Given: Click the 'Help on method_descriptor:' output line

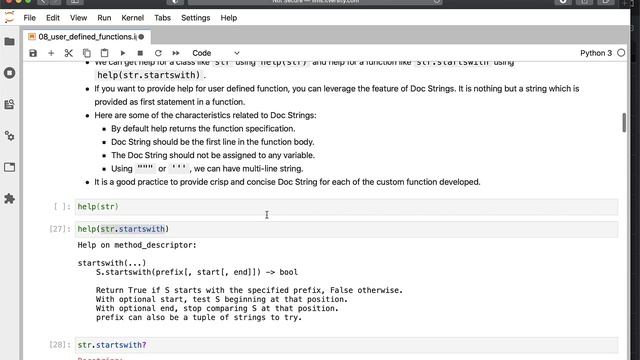Looking at the screenshot, I should 137,245.
